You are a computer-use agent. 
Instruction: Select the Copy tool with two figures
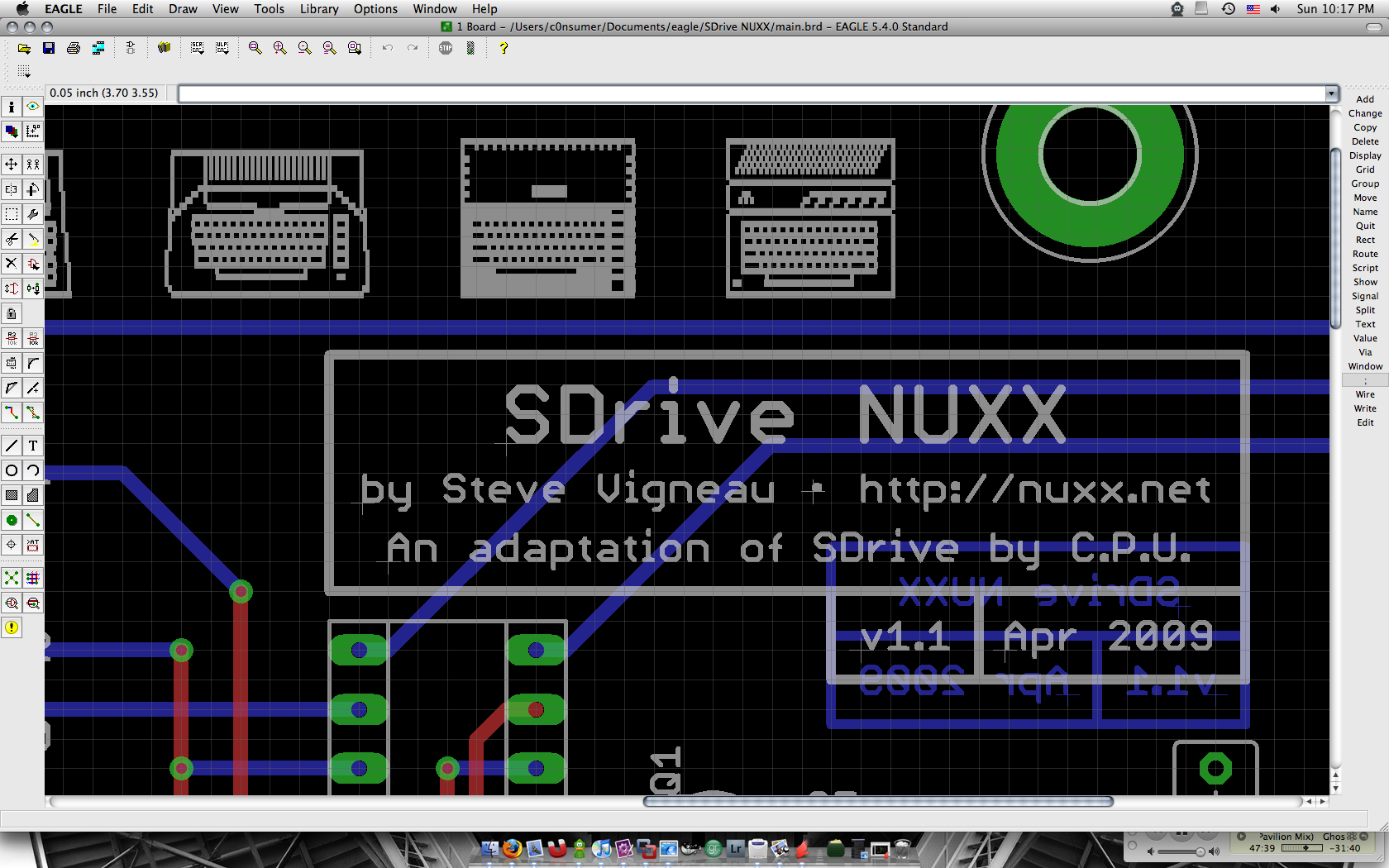click(33, 165)
